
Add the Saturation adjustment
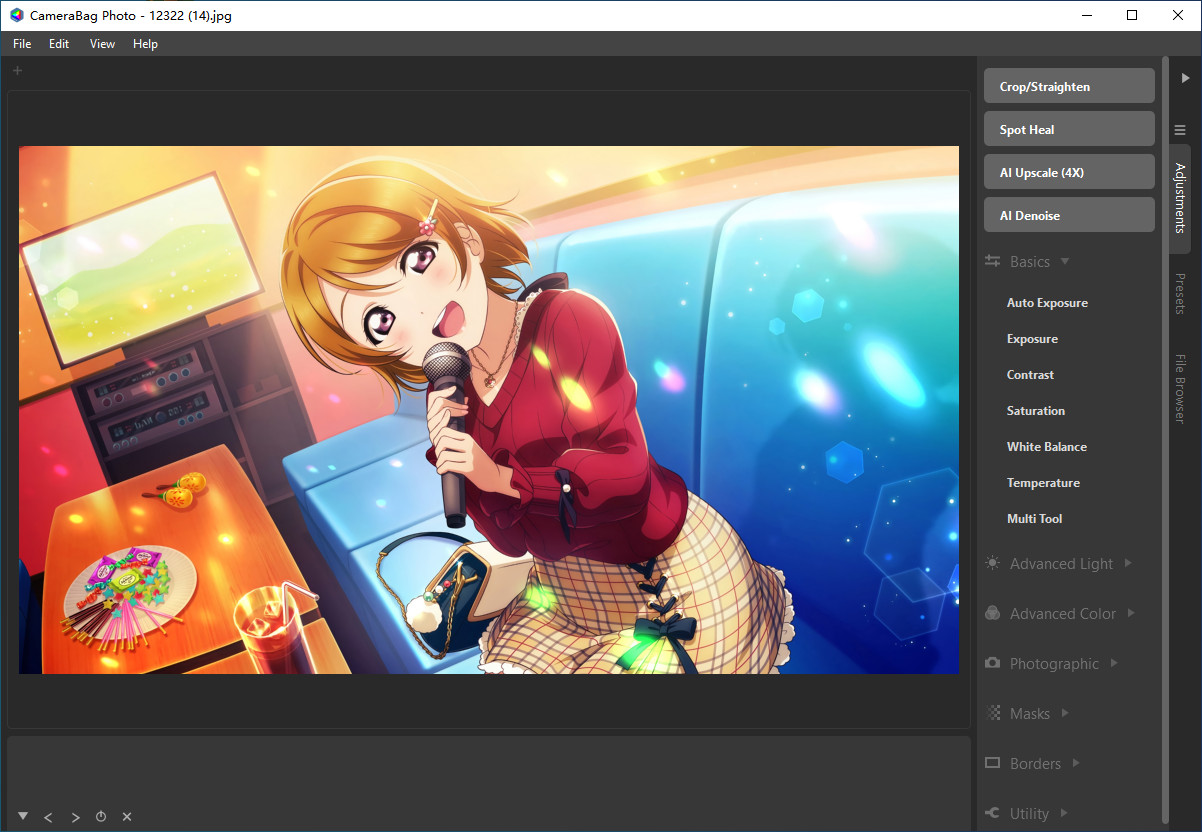click(1036, 411)
